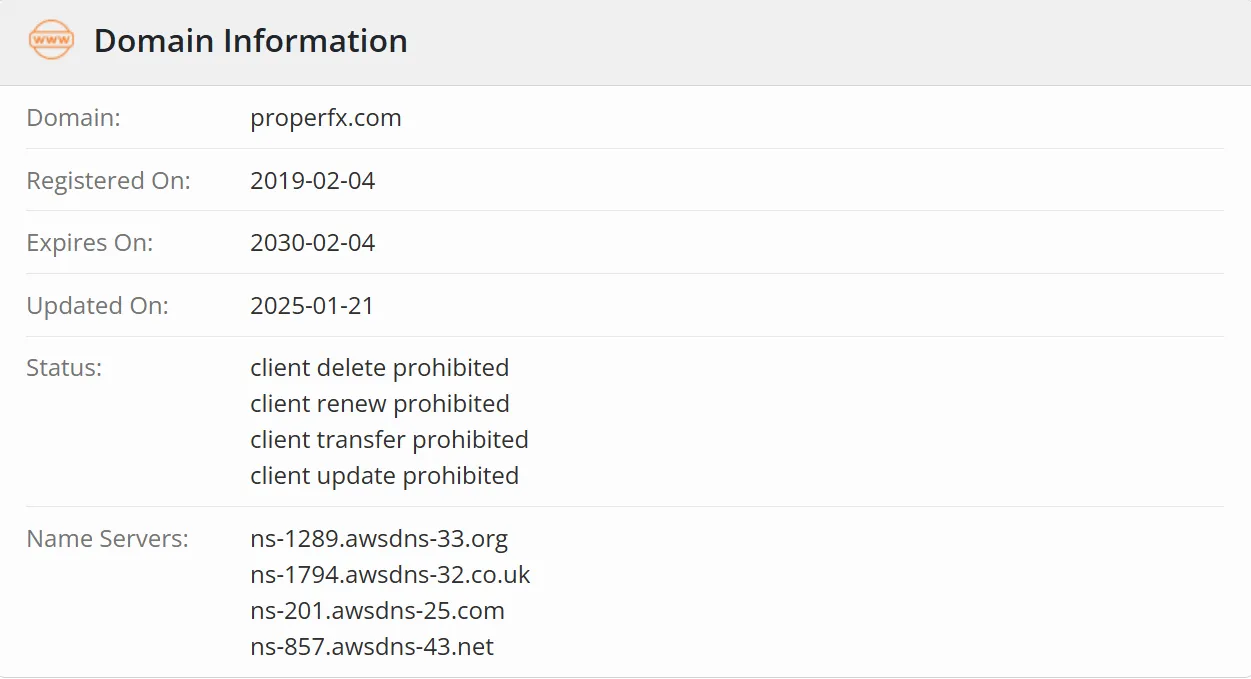Click the Name Servers: label
Image resolution: width=1251 pixels, height=679 pixels.
click(x=107, y=539)
